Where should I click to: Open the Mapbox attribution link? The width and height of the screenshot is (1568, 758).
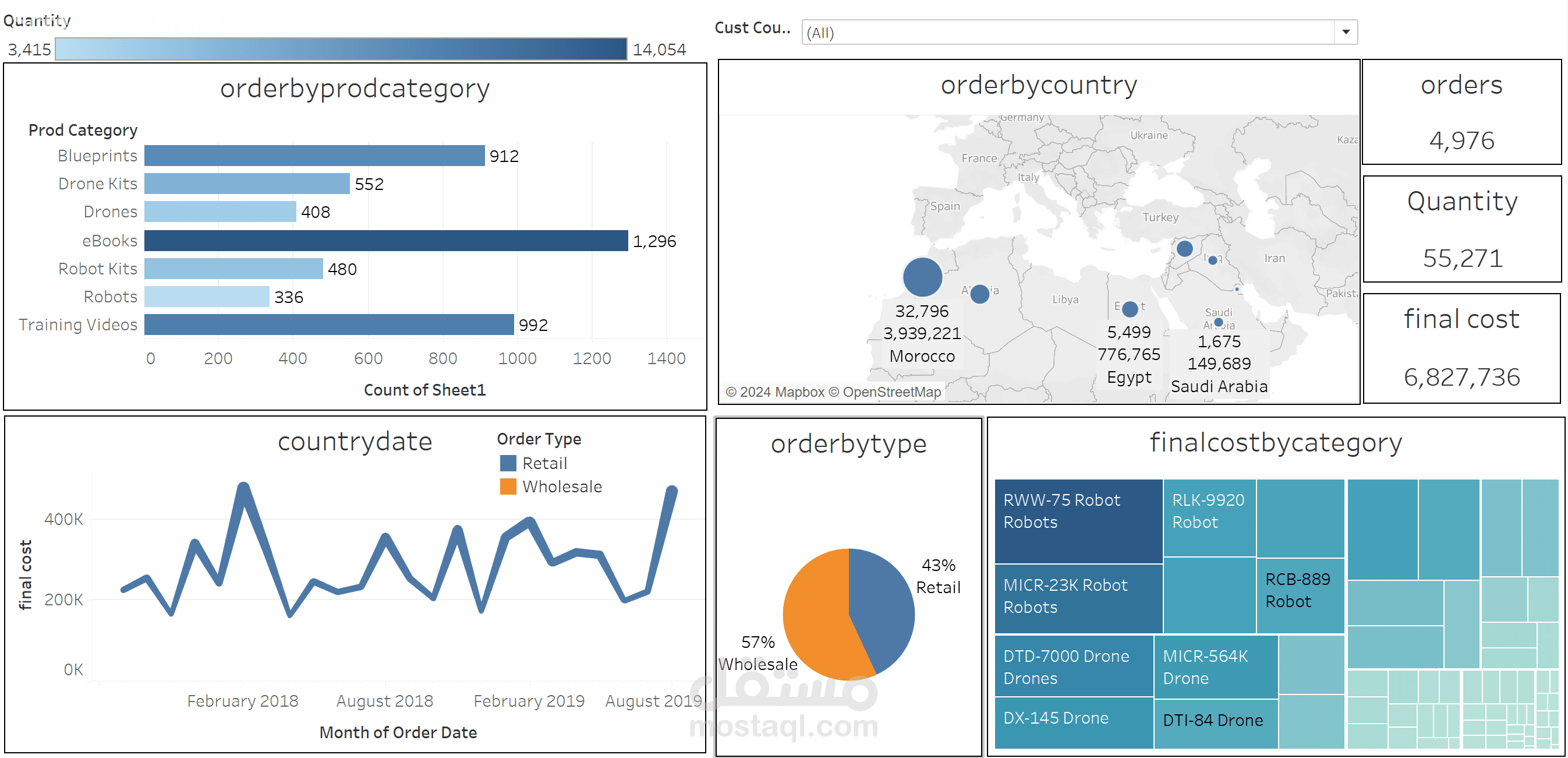pyautogui.click(x=775, y=392)
